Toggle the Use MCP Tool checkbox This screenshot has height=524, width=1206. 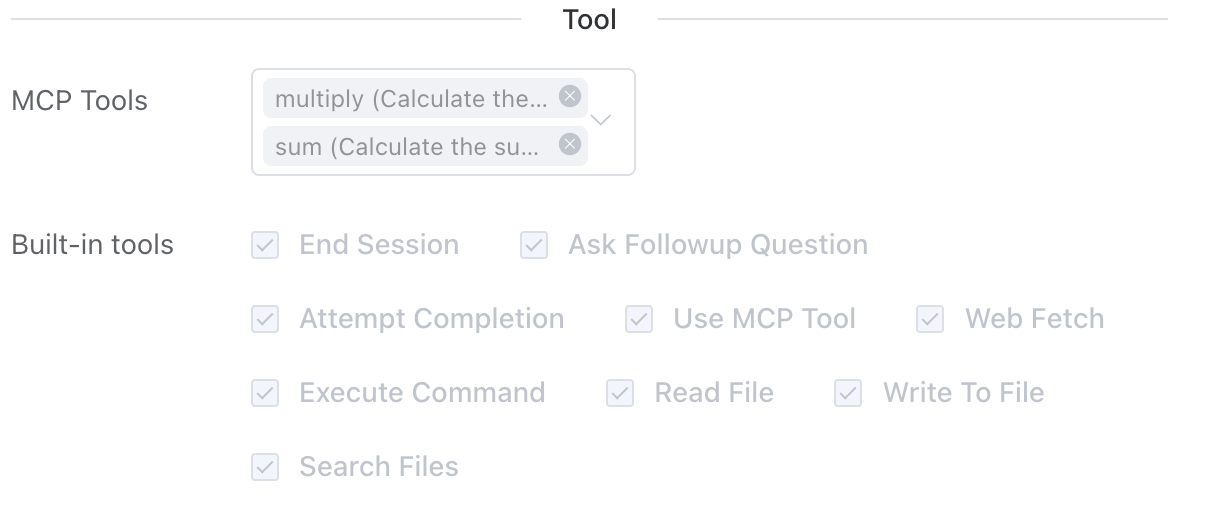(639, 319)
